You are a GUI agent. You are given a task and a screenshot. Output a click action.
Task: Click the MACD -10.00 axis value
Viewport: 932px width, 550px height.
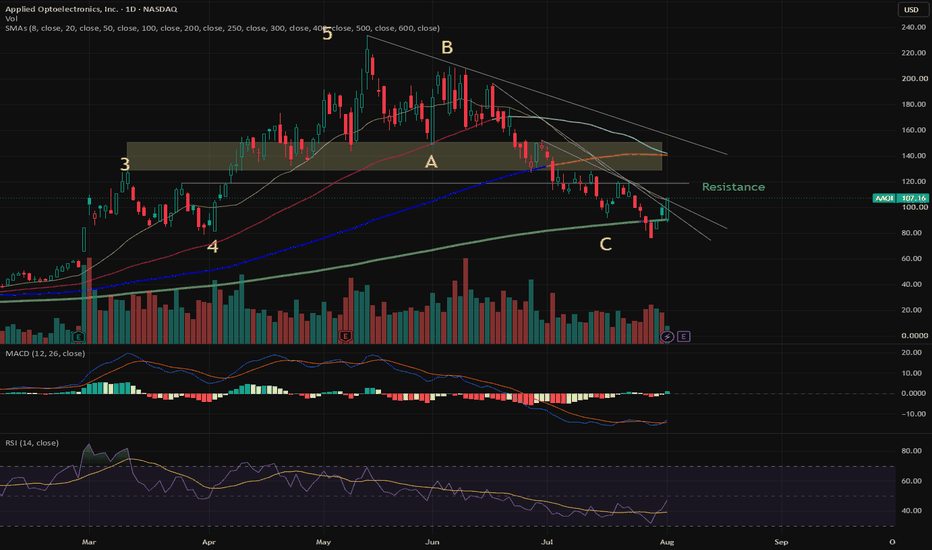coord(914,414)
